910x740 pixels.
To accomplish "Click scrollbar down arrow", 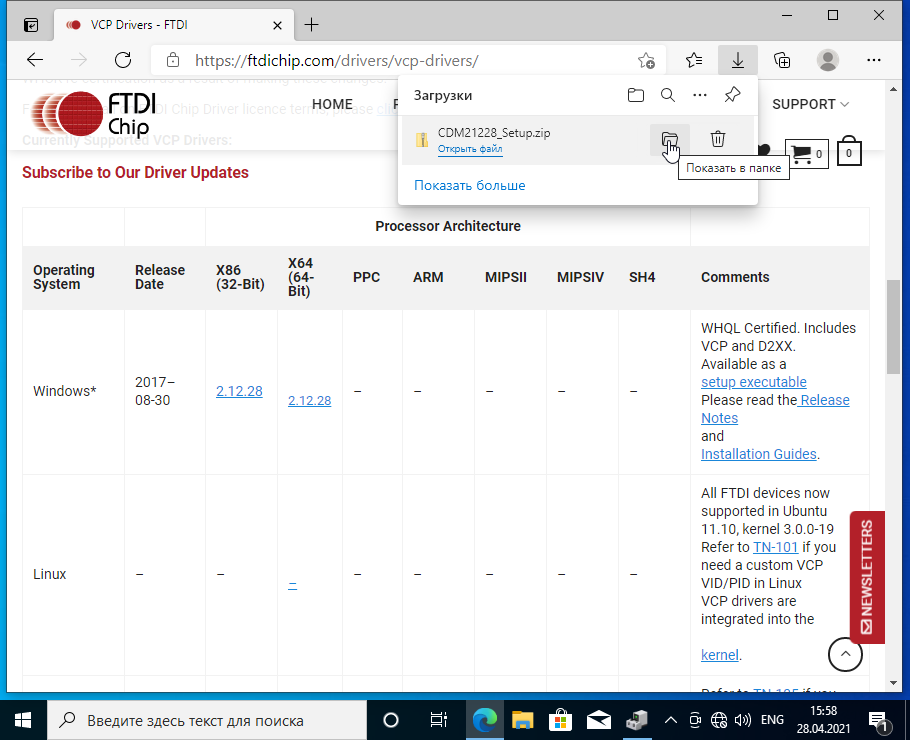I will click(x=893, y=683).
